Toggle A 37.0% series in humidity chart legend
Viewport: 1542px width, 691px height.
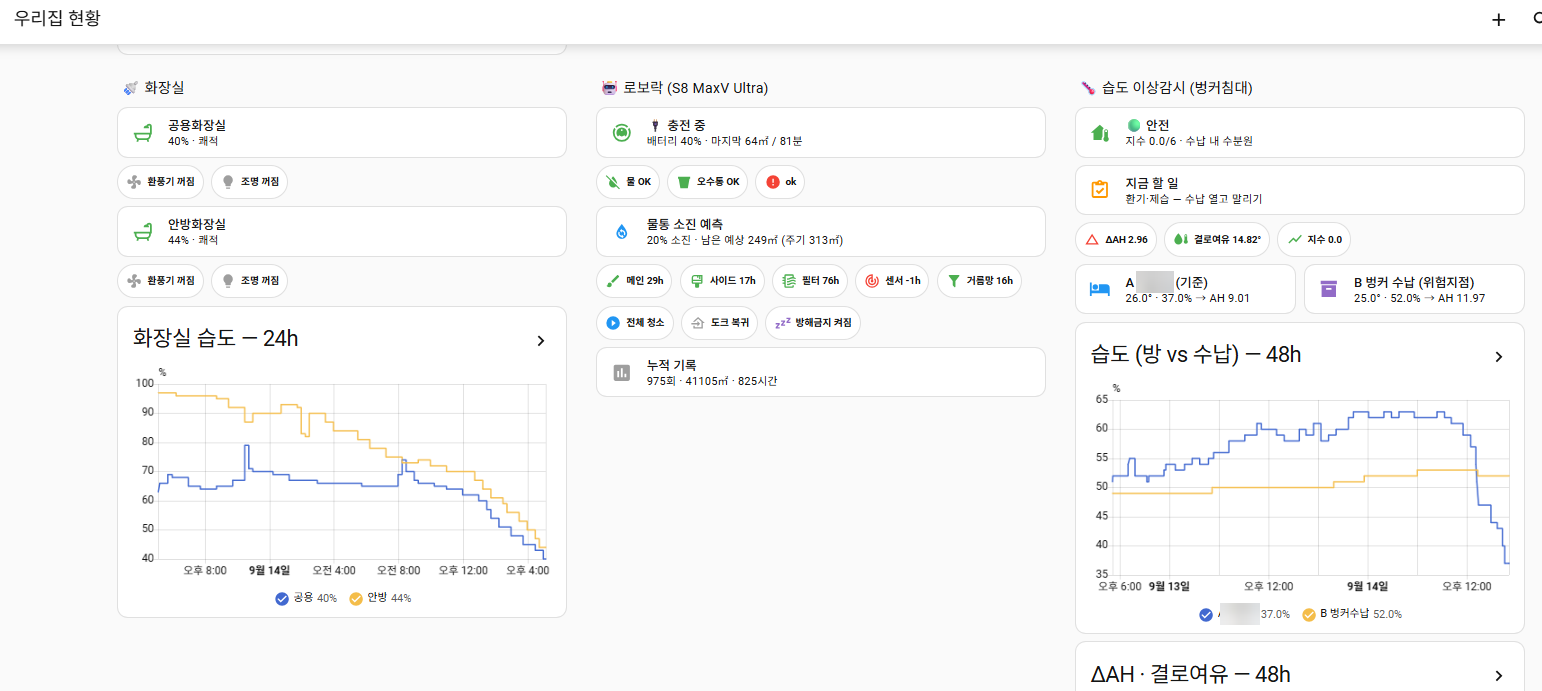[x=1244, y=614]
